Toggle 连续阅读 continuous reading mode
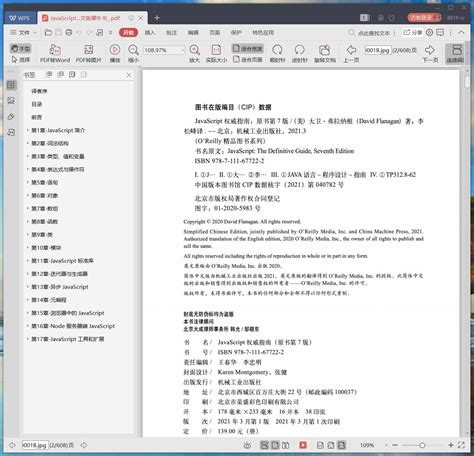This screenshot has width=474, height=456. click(x=455, y=53)
